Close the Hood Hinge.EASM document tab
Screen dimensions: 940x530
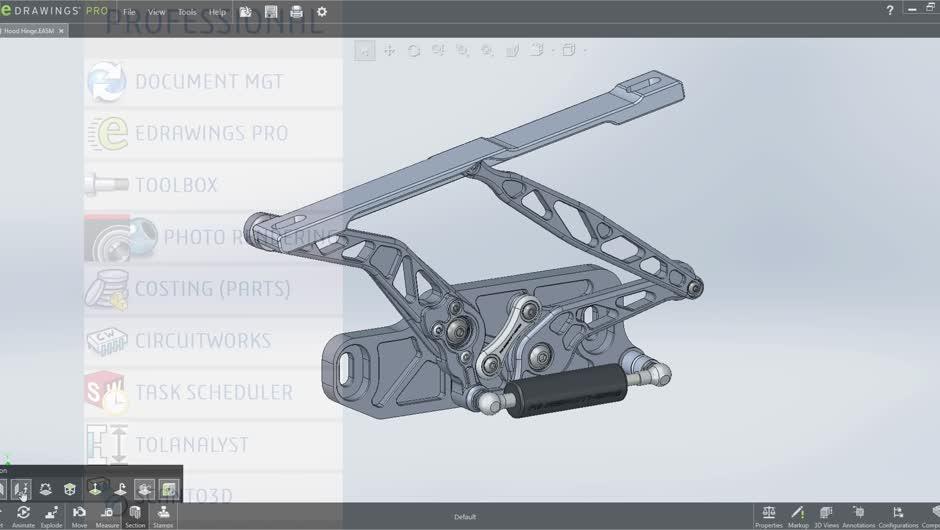61,31
